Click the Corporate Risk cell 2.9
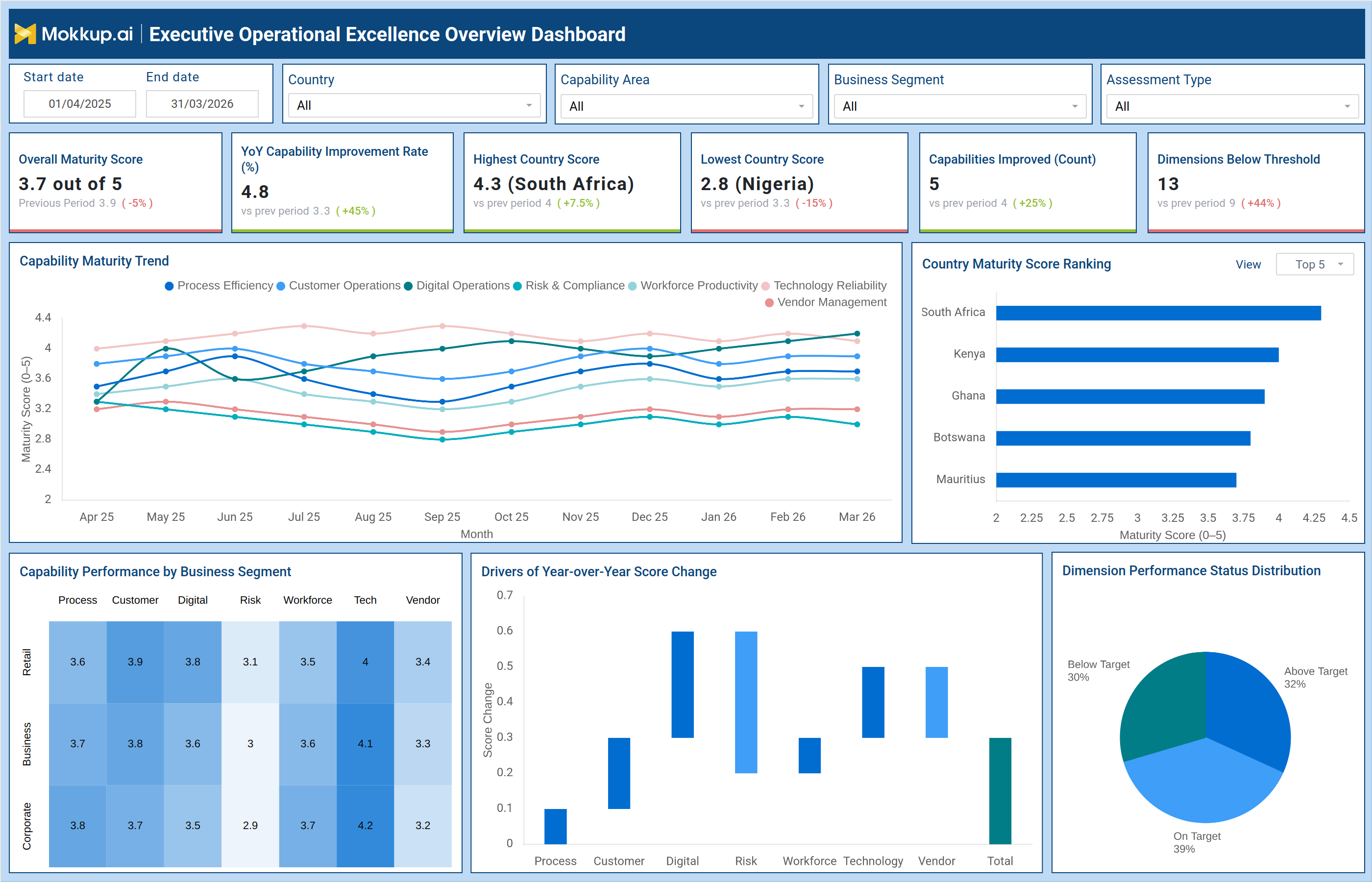Screen dimensions: 1372x882 pos(250,825)
